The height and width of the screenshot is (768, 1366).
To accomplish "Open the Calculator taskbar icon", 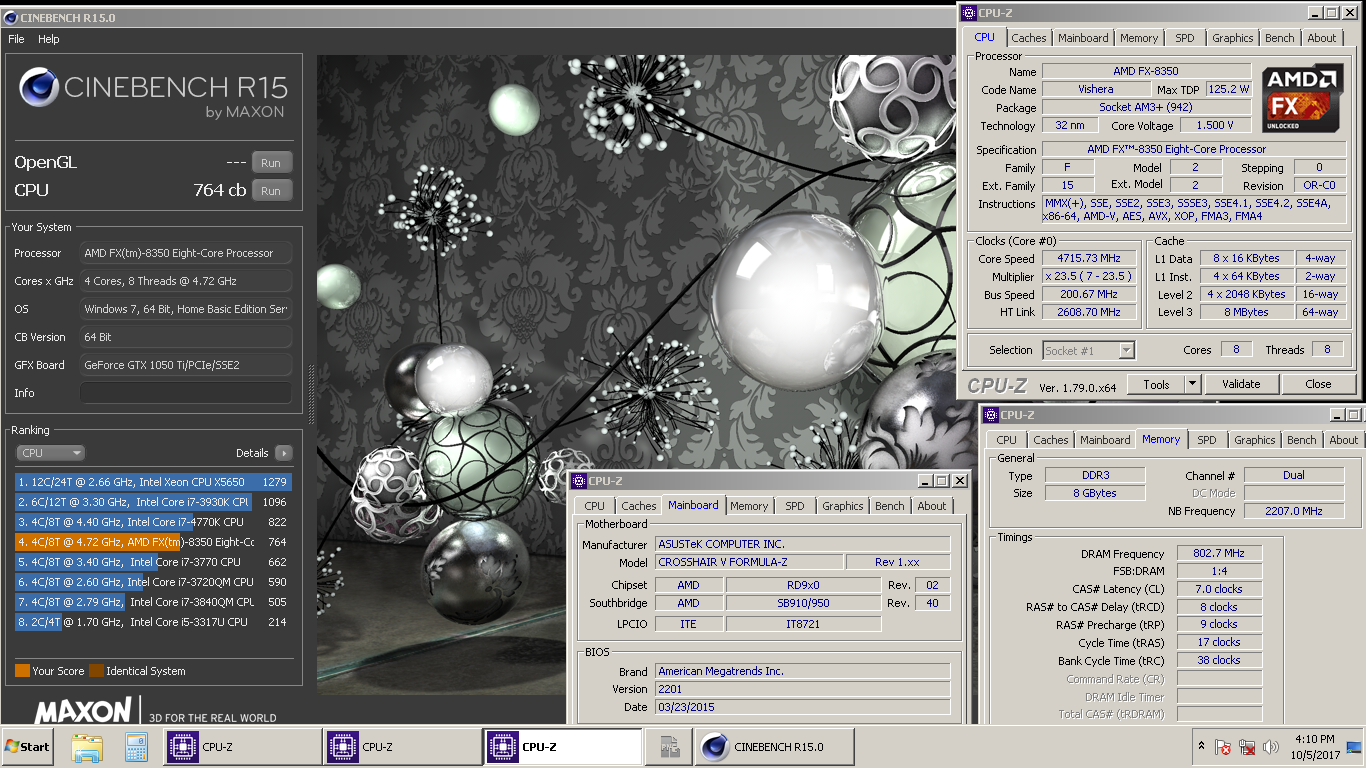I will (x=136, y=747).
